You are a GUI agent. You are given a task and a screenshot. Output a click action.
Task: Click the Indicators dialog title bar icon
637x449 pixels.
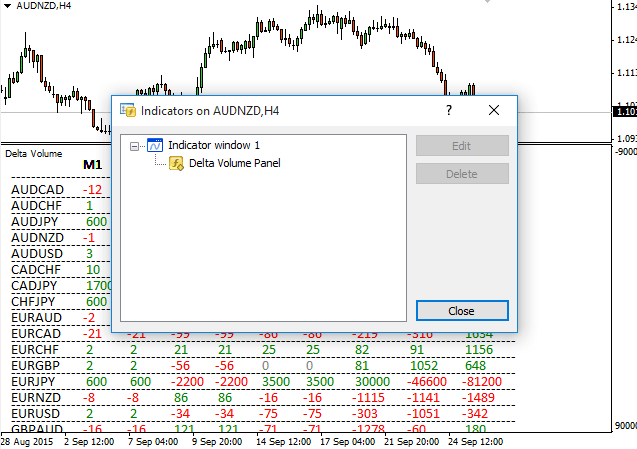[127, 110]
